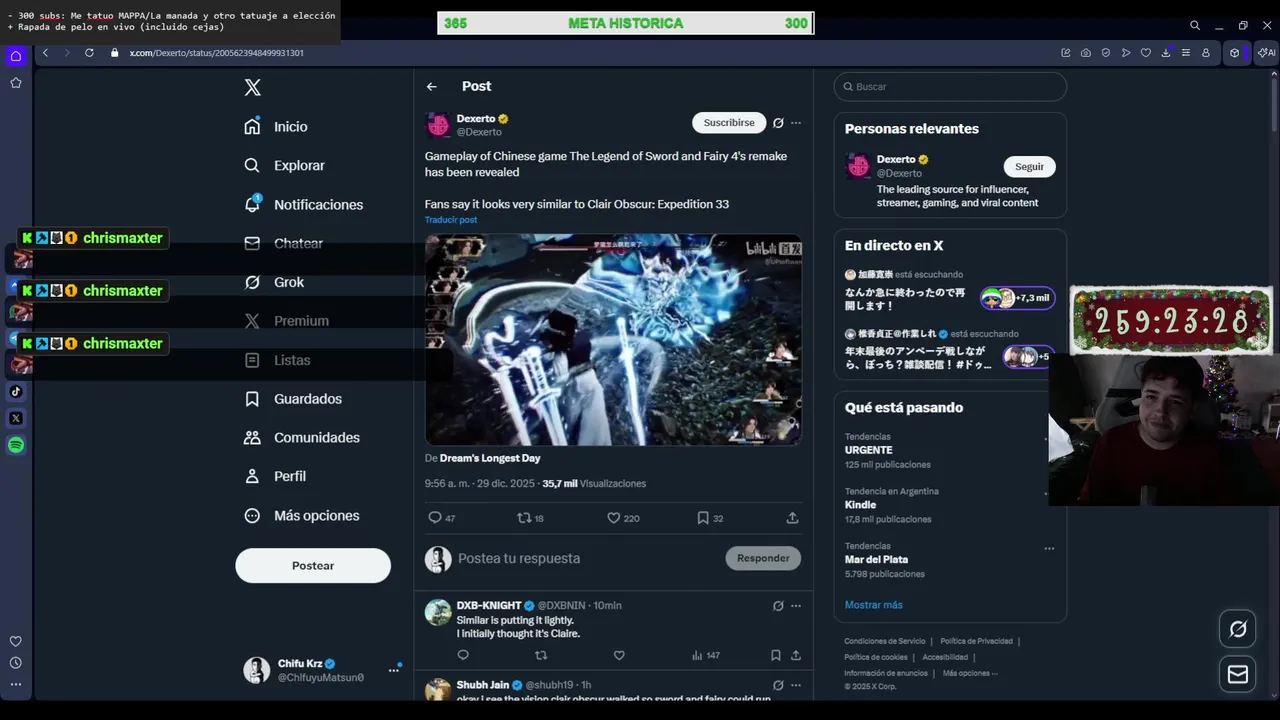Open Dream's Longest Day source link
The image size is (1280, 720).
pos(490,458)
